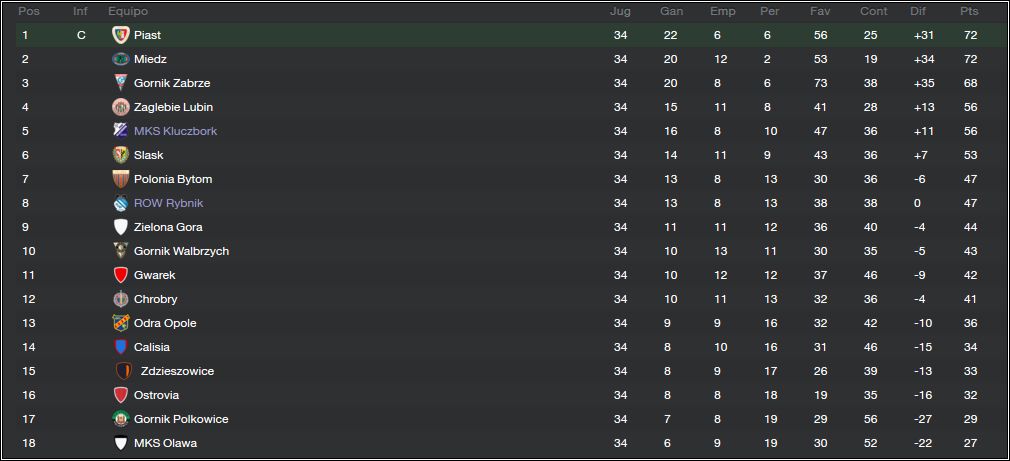Screen dimensions: 1010x461
Task: Click the Polonia Bytom striped badge
Action: [x=120, y=179]
